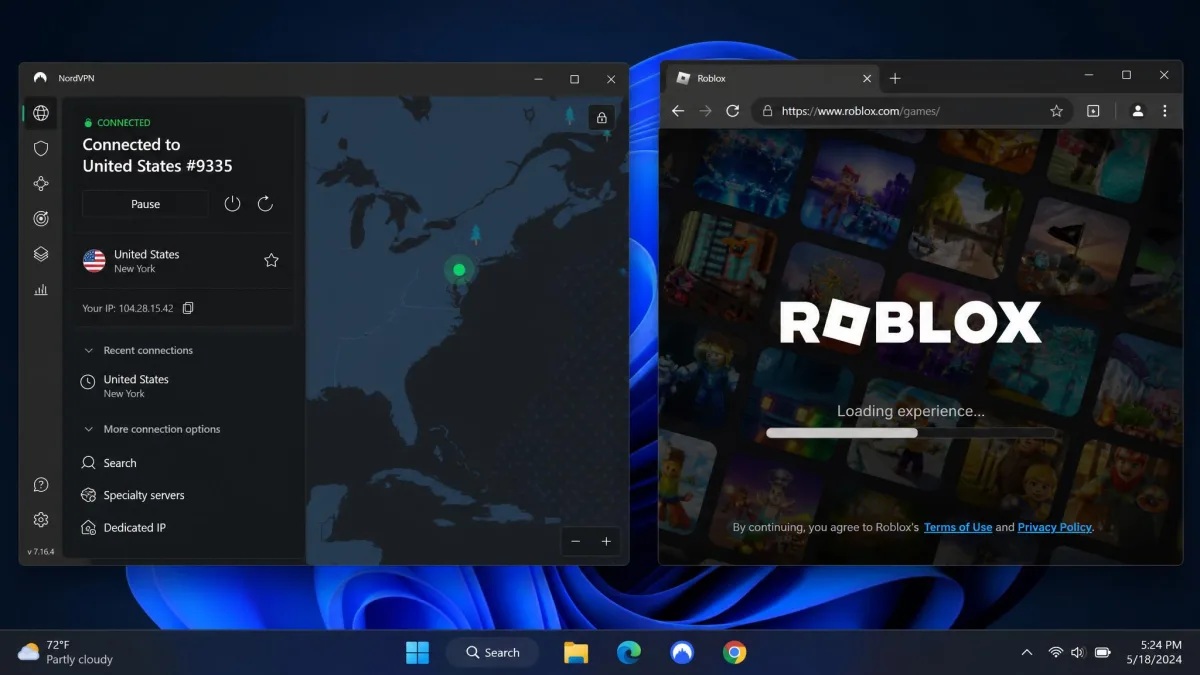Image resolution: width=1200 pixels, height=675 pixels.
Task: Open the NordVPN help question mark icon
Action: [41, 485]
